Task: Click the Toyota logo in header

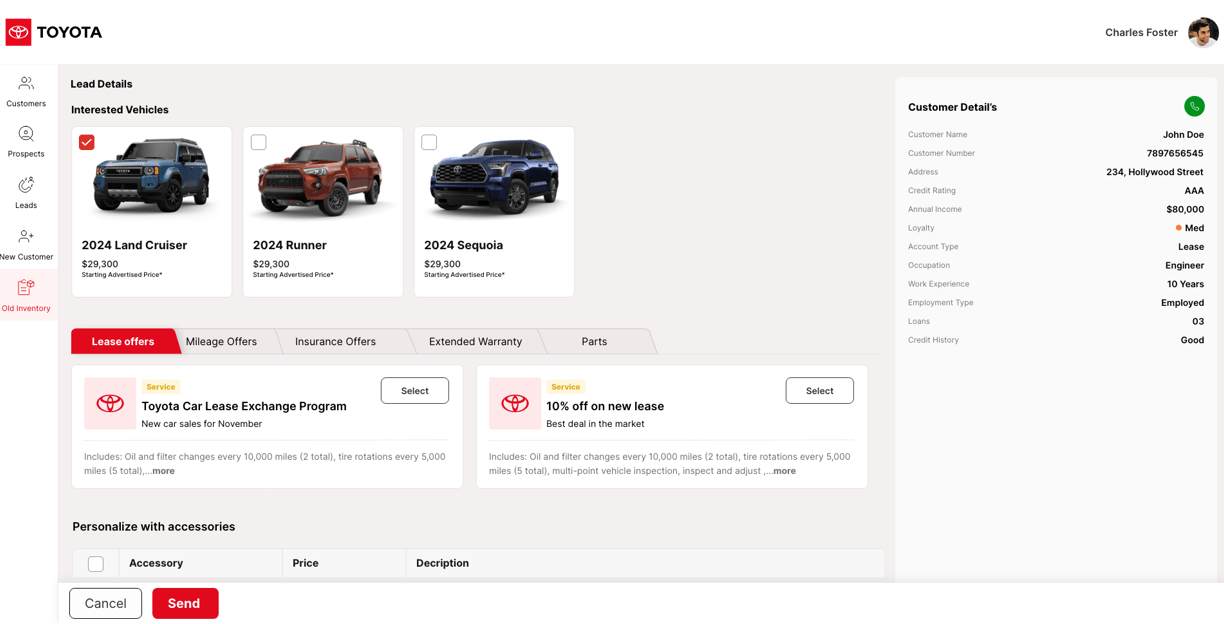Action: 54,32
